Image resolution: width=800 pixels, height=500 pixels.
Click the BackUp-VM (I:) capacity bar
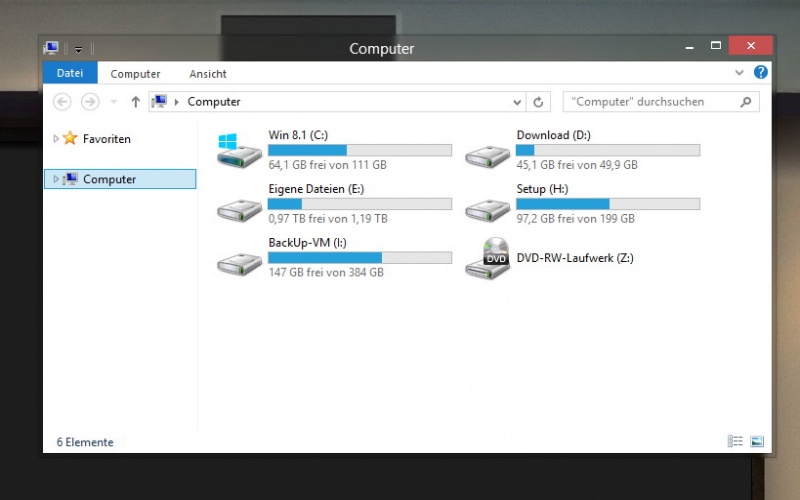(x=360, y=258)
